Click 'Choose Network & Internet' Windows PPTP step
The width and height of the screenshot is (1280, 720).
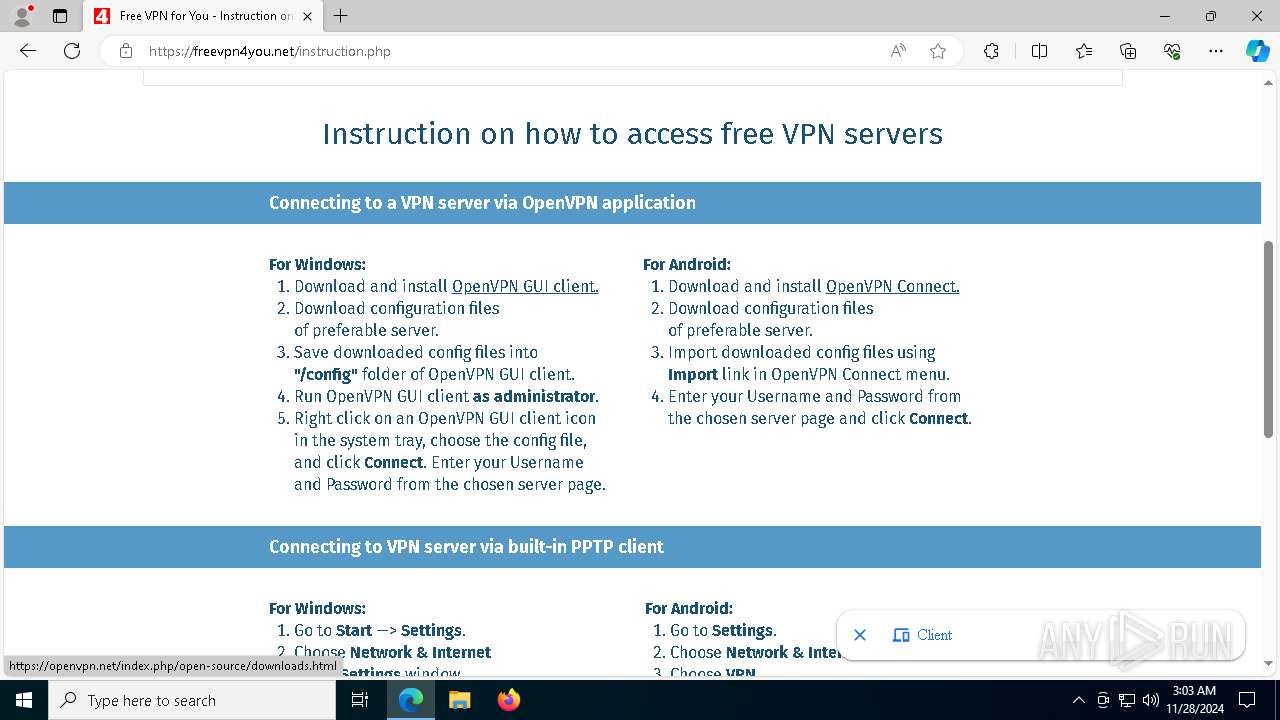click(x=392, y=652)
